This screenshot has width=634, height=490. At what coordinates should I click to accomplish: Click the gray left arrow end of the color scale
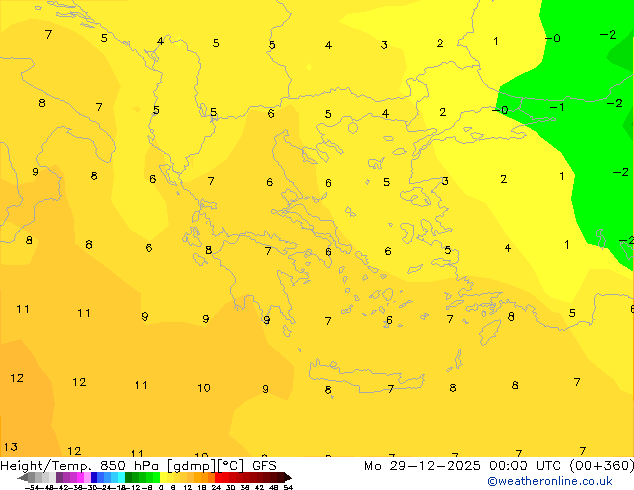23,478
